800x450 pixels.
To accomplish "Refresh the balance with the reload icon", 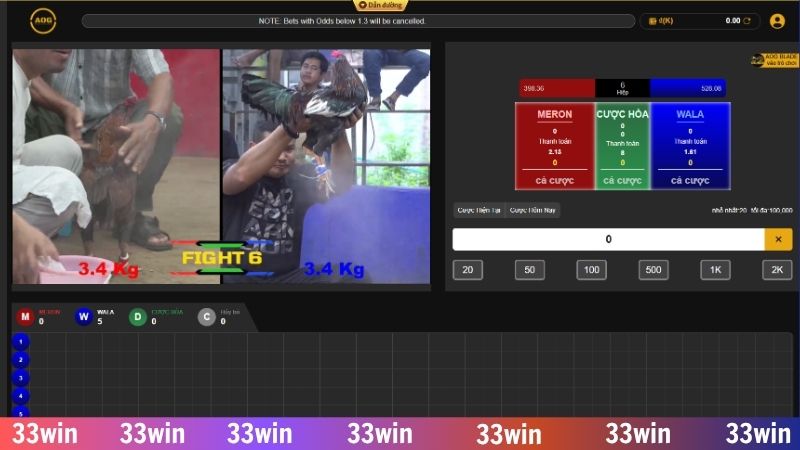I will 749,21.
